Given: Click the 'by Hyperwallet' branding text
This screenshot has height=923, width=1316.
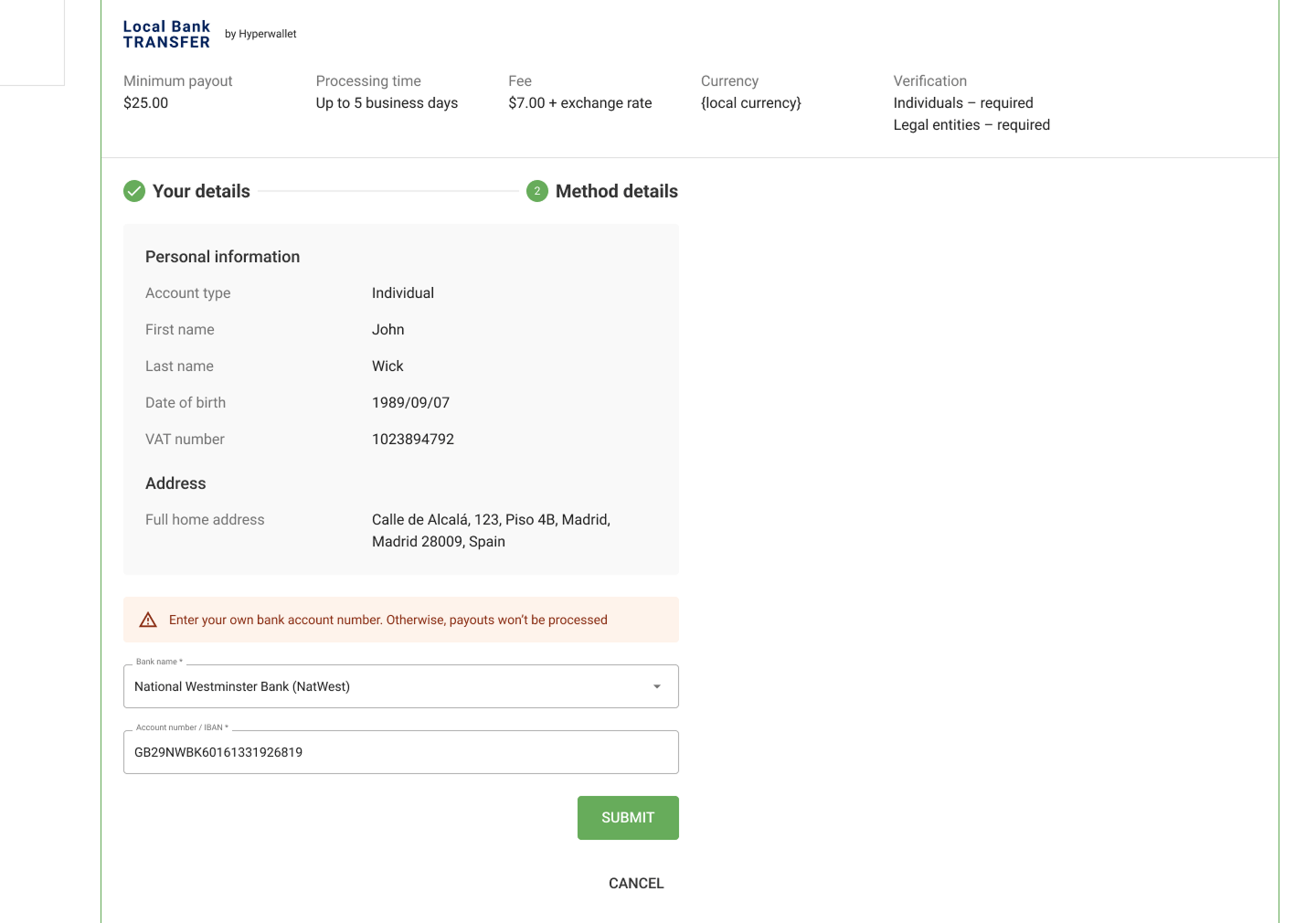Looking at the screenshot, I should point(260,34).
